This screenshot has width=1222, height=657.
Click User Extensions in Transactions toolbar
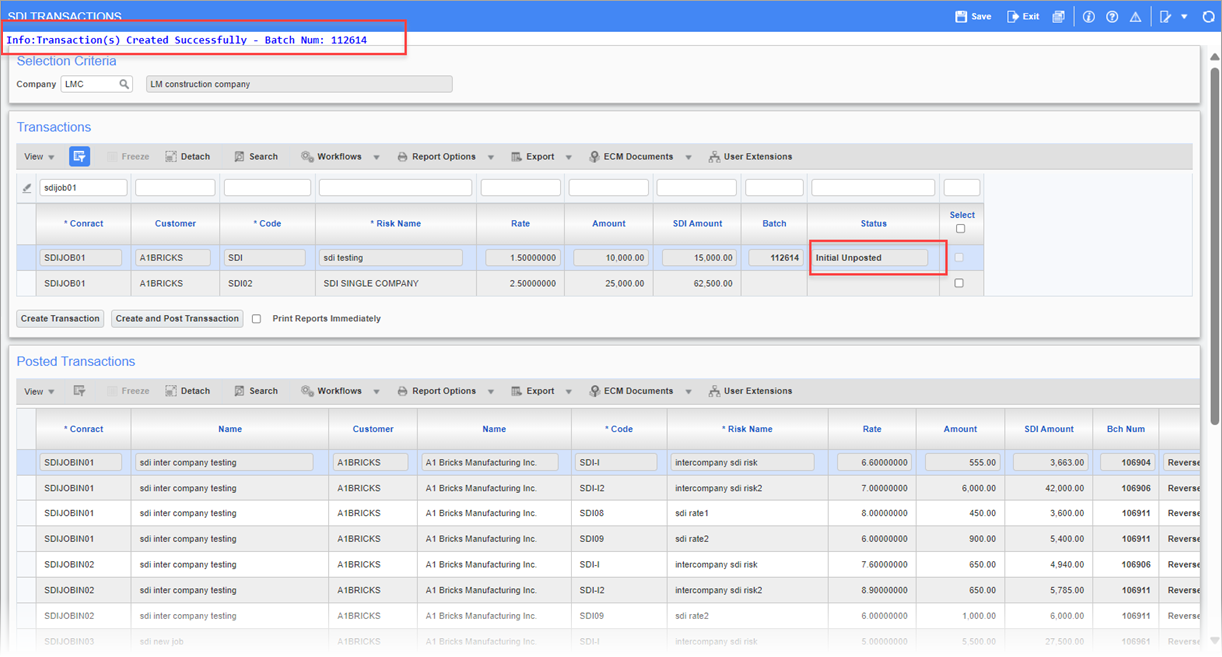click(x=750, y=157)
